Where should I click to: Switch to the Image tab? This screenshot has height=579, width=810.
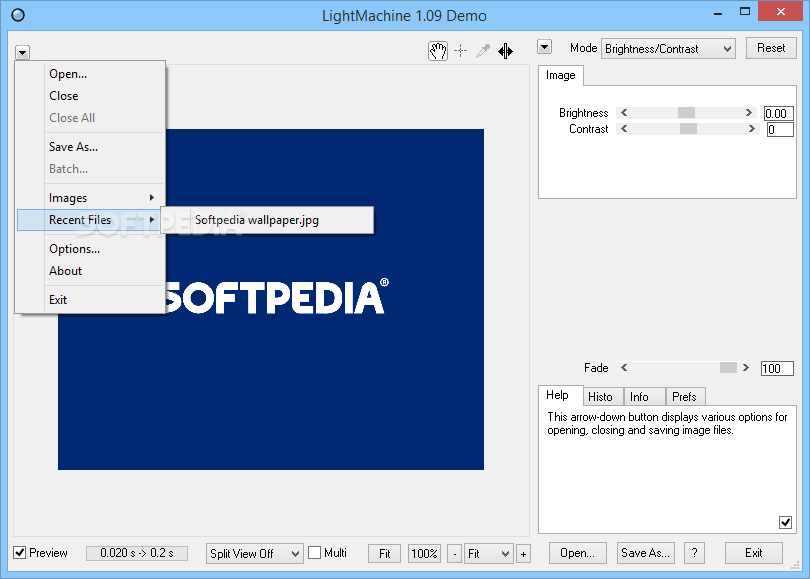560,75
